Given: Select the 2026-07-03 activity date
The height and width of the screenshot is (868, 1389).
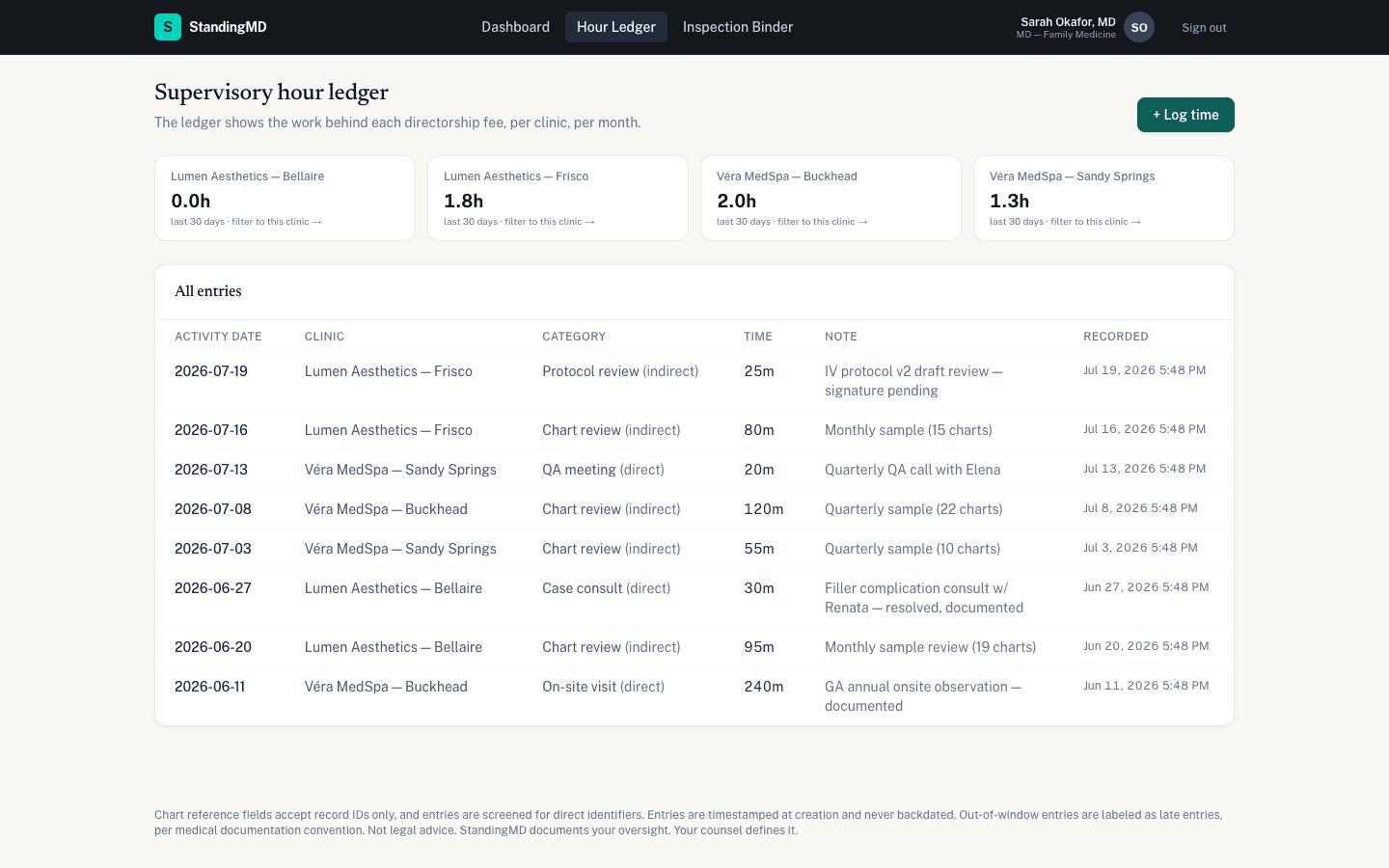Looking at the screenshot, I should [213, 549].
